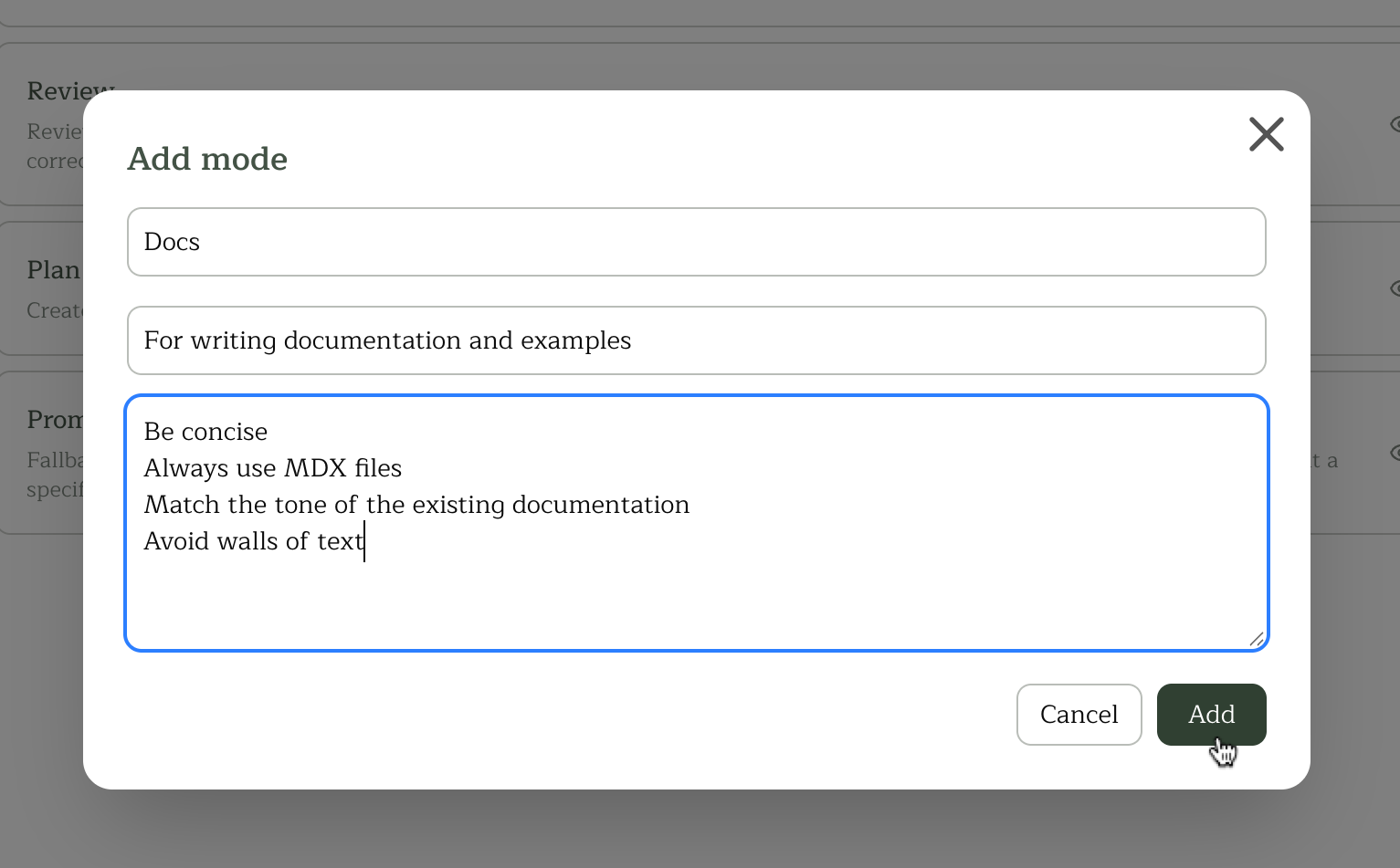The height and width of the screenshot is (868, 1400).
Task: Click the line Avoid walls of text
Action: [x=253, y=540]
